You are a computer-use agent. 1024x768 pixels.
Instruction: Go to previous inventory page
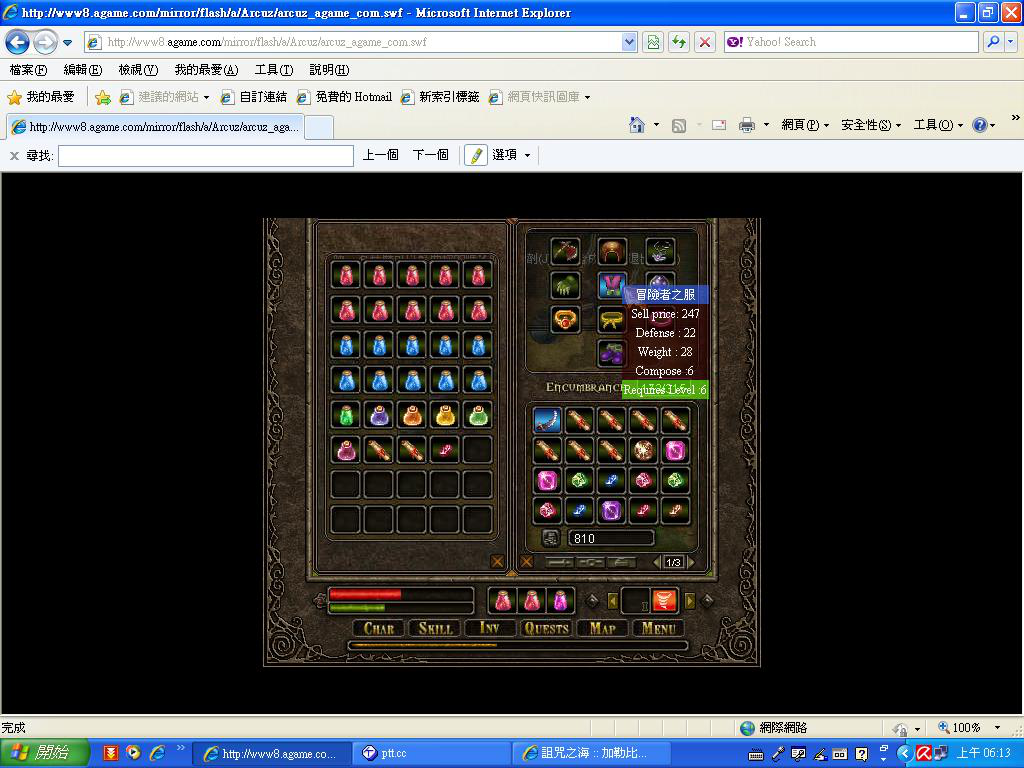coord(657,562)
